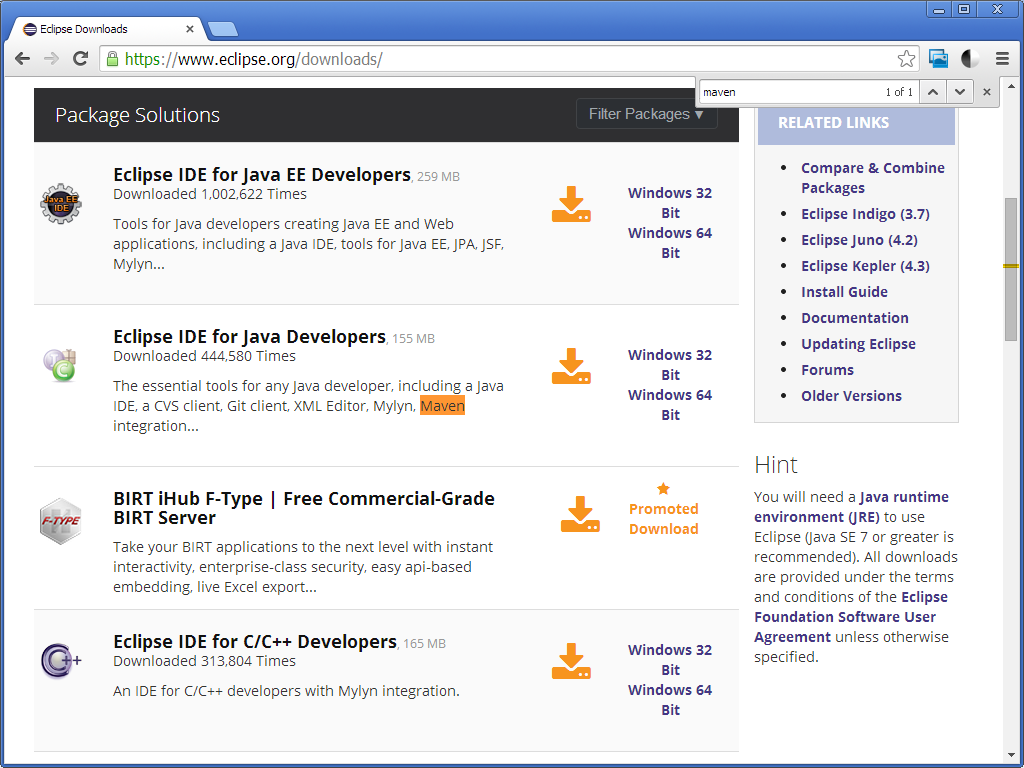
Task: Open the Install Guide link
Action: (x=844, y=292)
